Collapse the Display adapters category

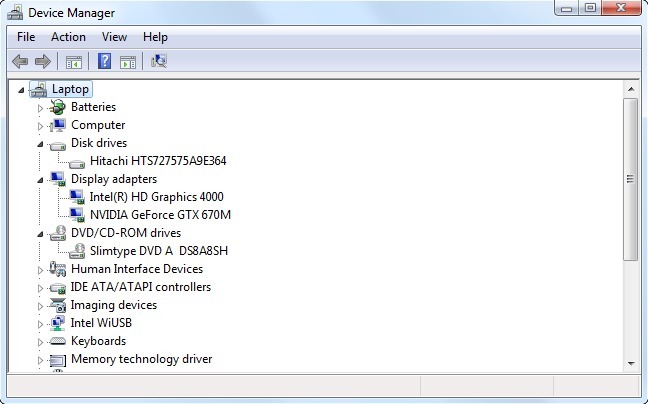click(x=40, y=180)
